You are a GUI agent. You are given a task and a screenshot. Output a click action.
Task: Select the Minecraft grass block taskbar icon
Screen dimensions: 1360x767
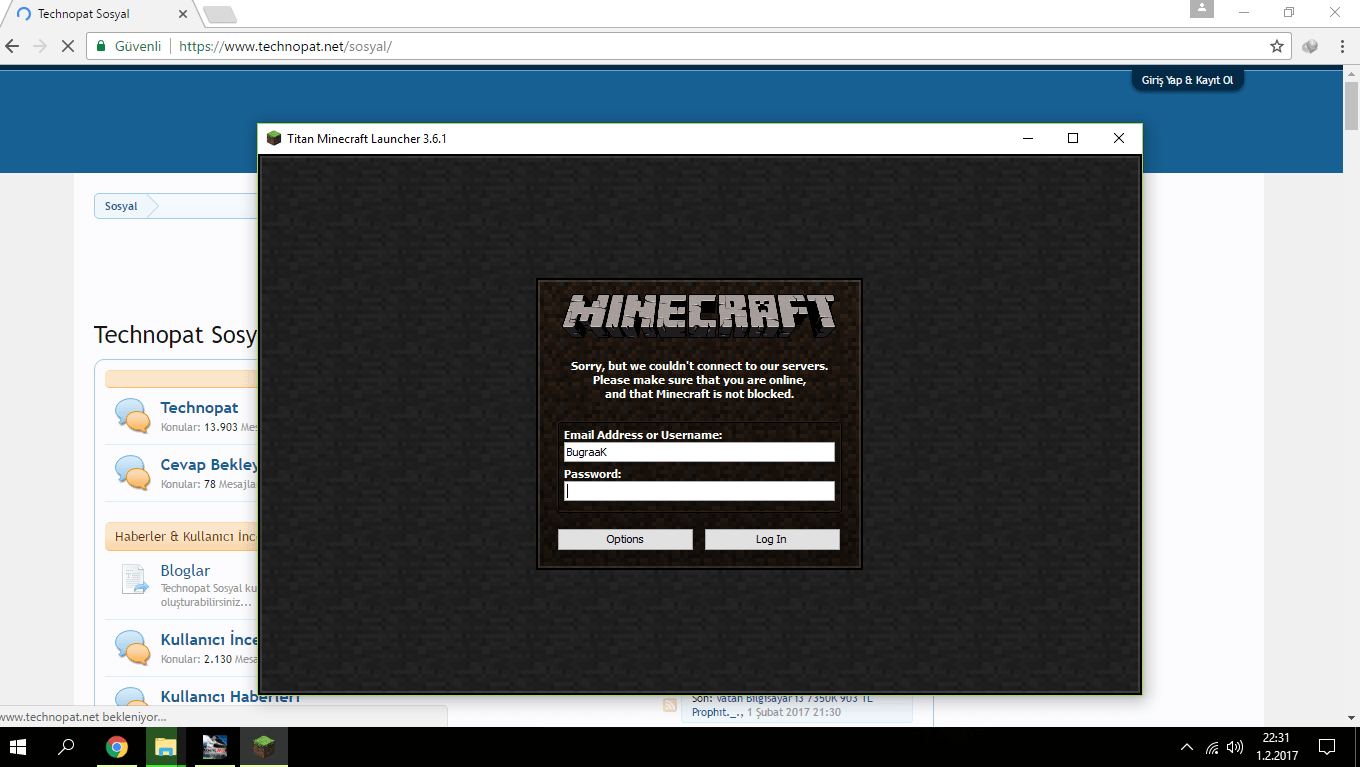264,747
